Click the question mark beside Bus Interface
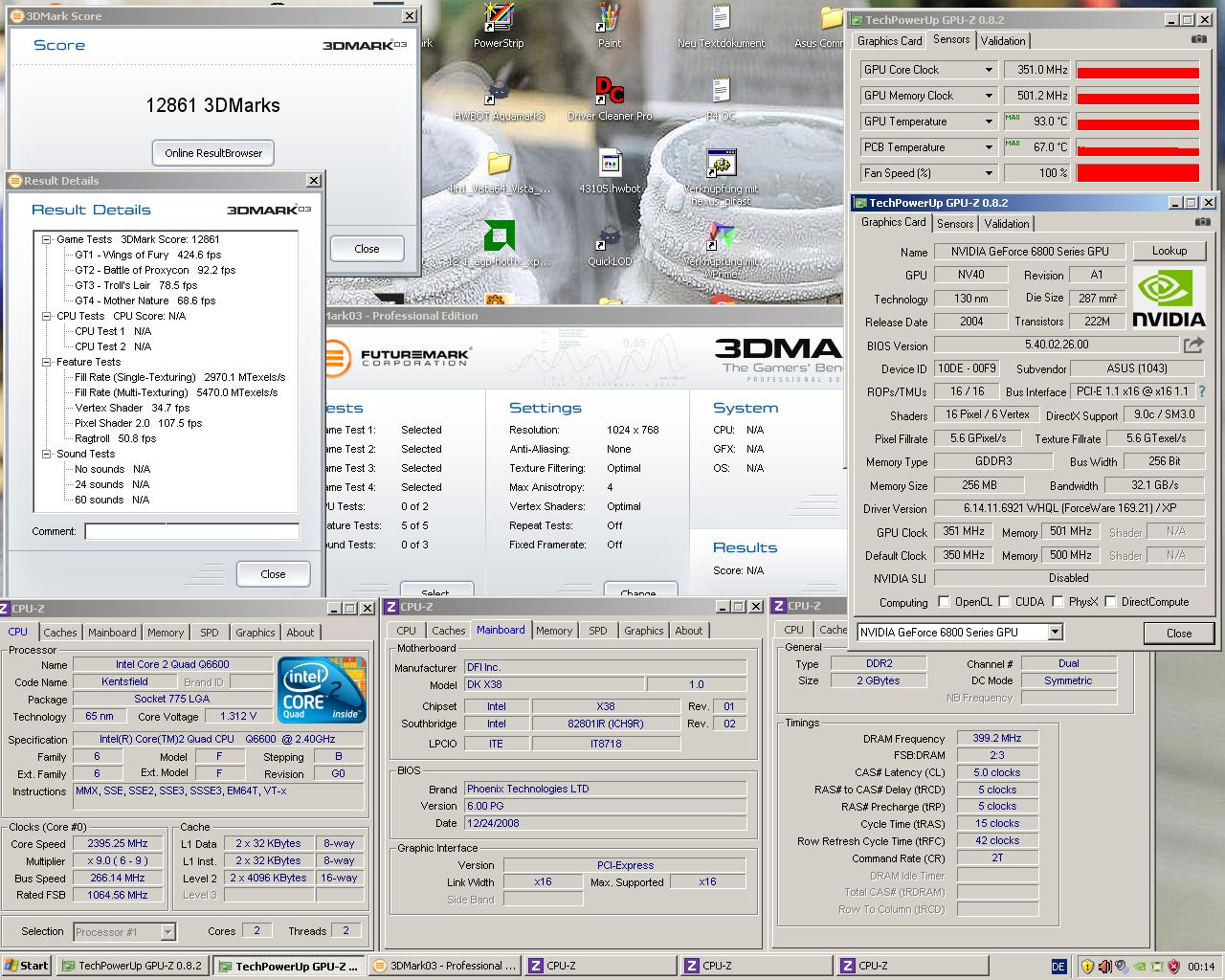This screenshot has height=980, width=1225. click(1202, 391)
